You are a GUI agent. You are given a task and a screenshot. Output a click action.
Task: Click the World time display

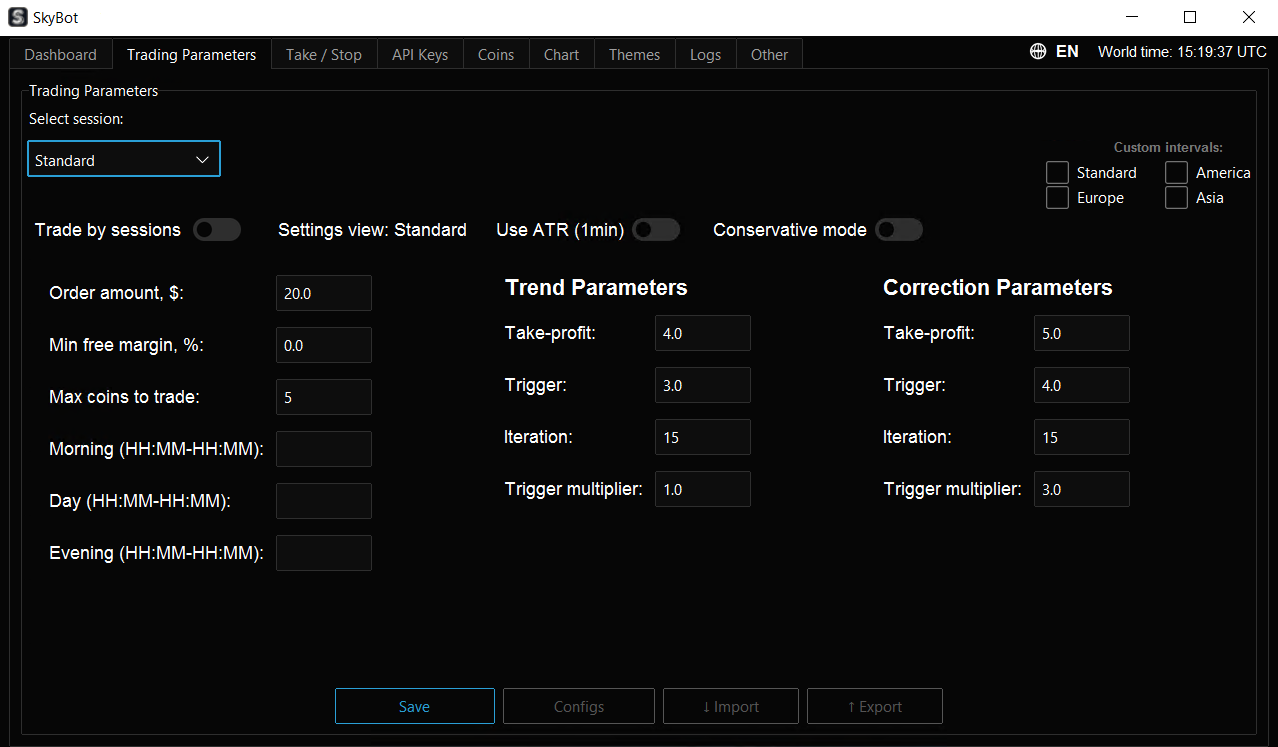click(x=1182, y=51)
